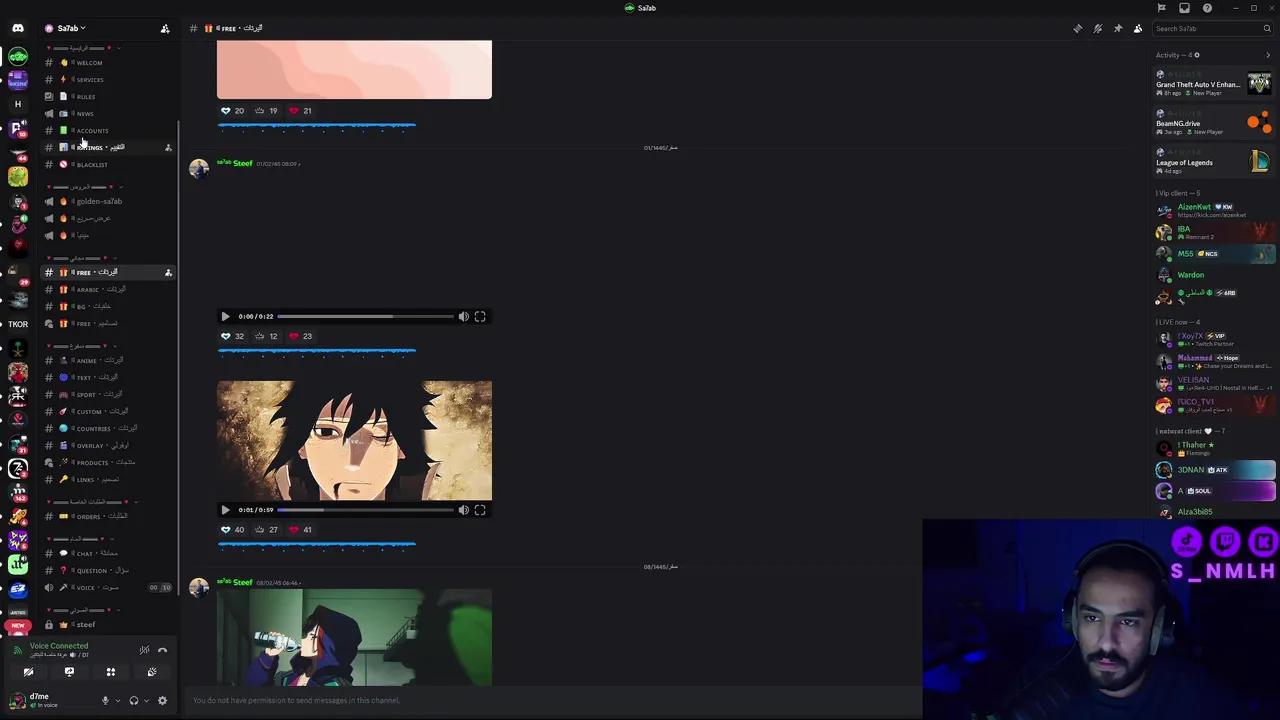
Task: Open the QUESTION channel
Action: point(108,570)
